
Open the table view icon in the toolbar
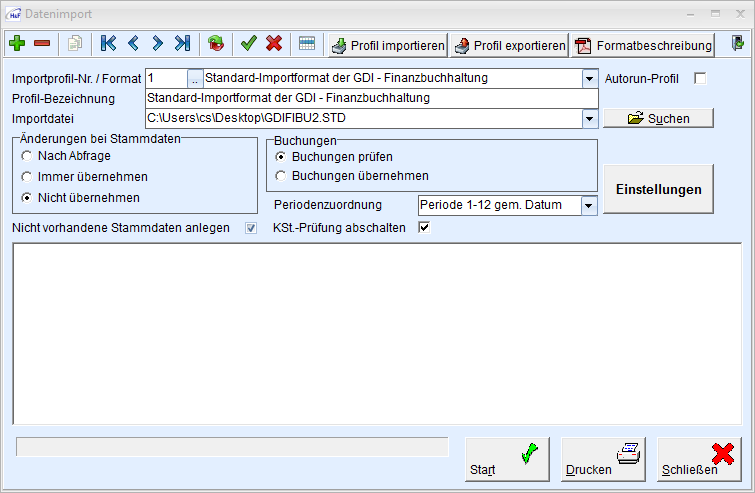307,43
